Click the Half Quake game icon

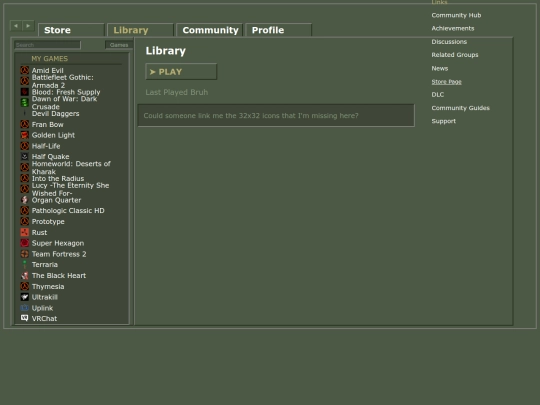pos(24,157)
